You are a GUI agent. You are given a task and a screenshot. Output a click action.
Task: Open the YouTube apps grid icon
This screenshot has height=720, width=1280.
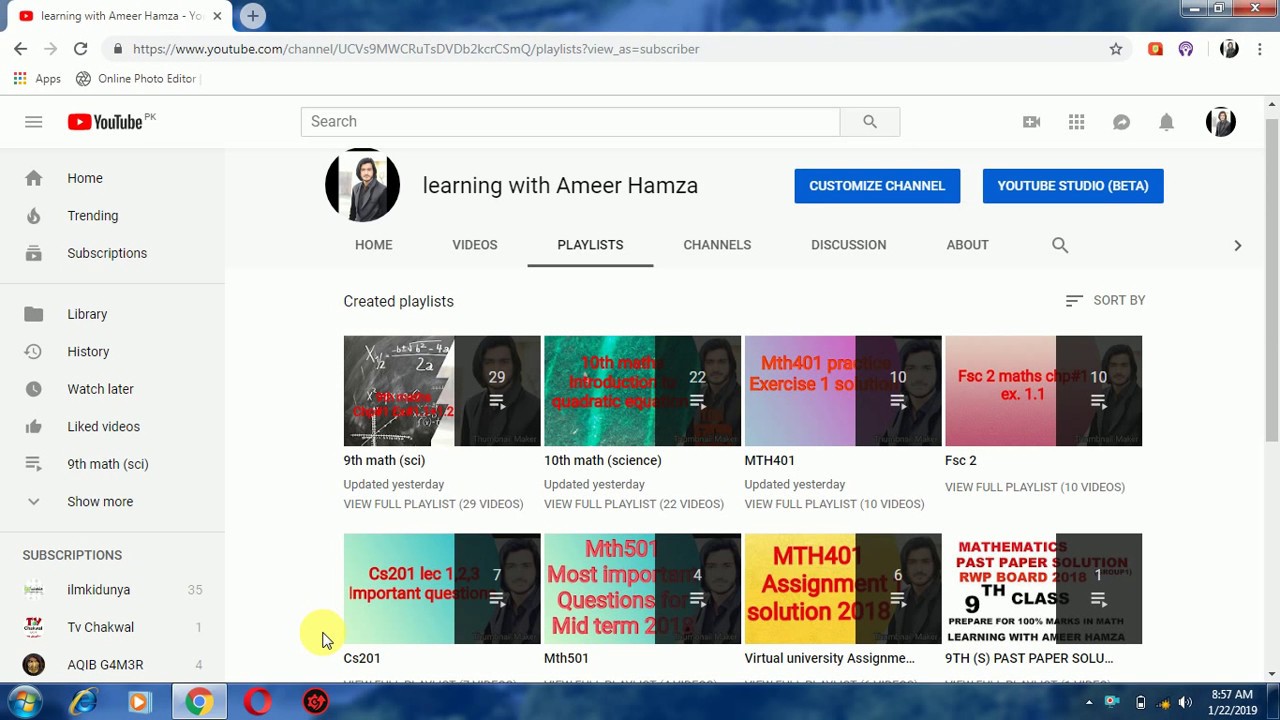click(1076, 122)
